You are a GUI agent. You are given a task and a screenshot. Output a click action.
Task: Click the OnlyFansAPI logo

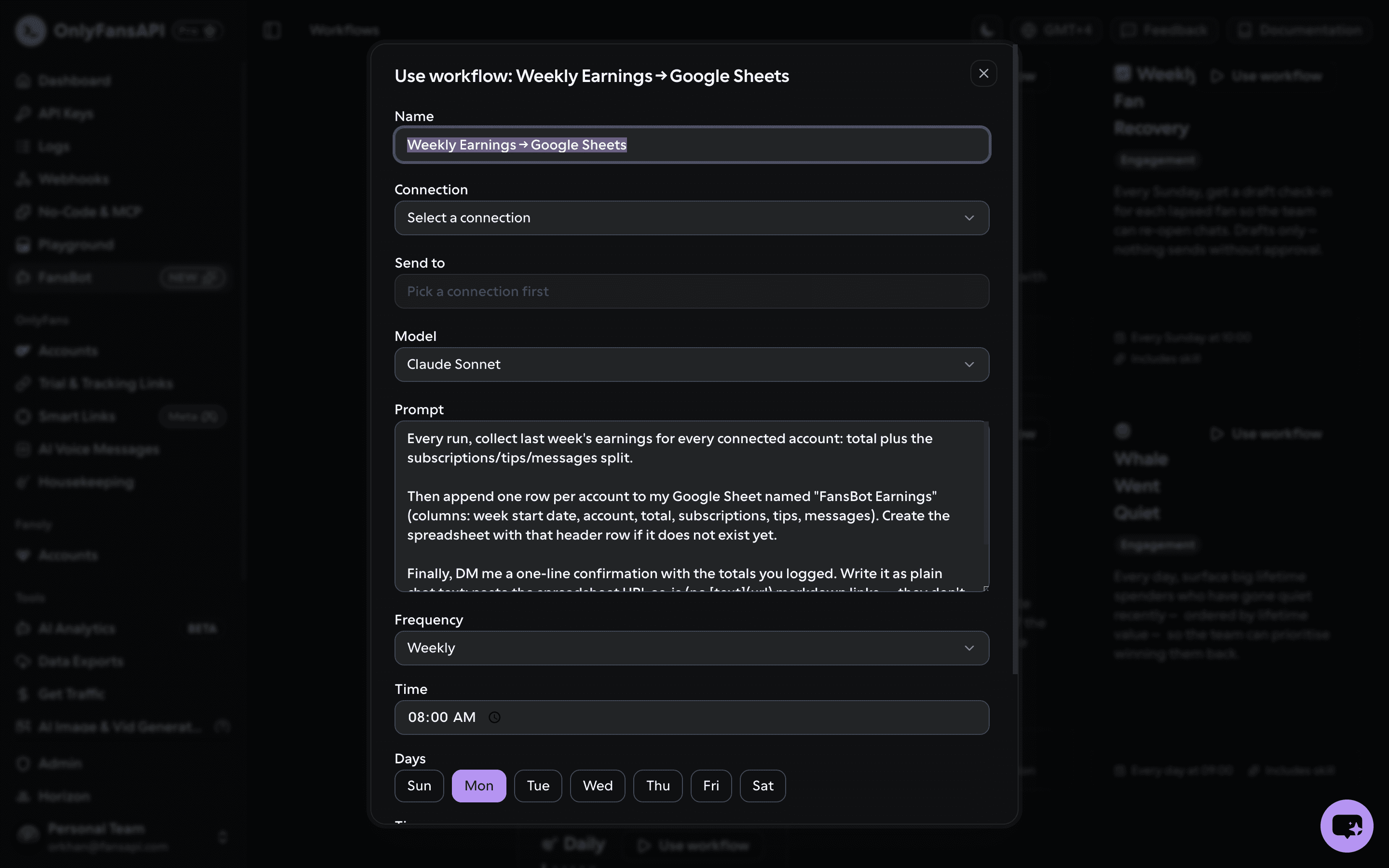coord(31,30)
